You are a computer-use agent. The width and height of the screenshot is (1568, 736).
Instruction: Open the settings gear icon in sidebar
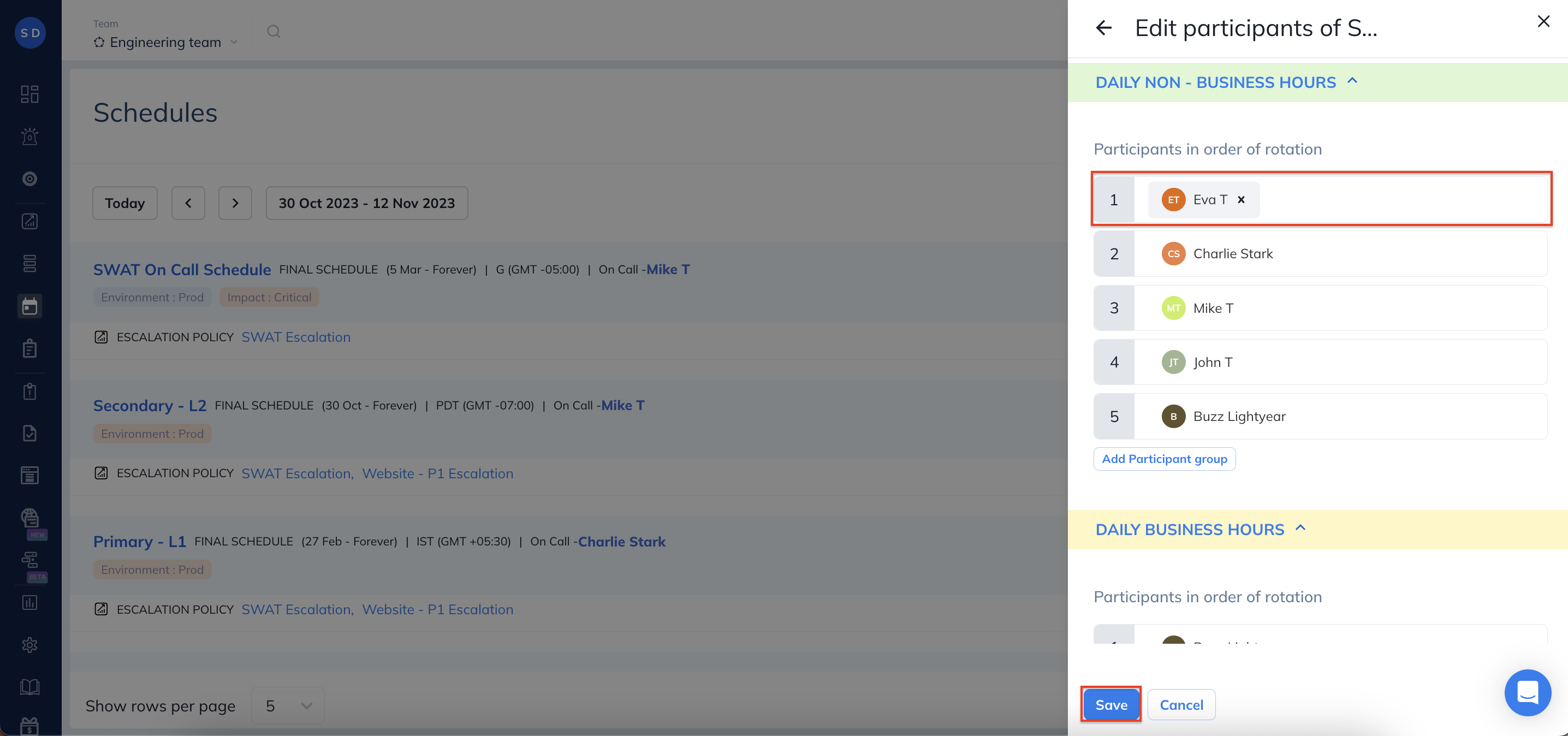coord(29,645)
